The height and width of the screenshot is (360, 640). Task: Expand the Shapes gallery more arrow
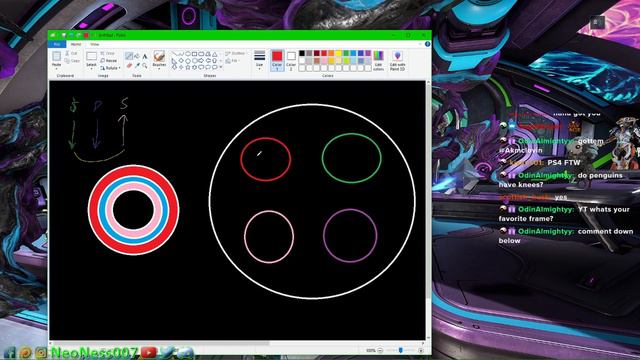point(221,67)
